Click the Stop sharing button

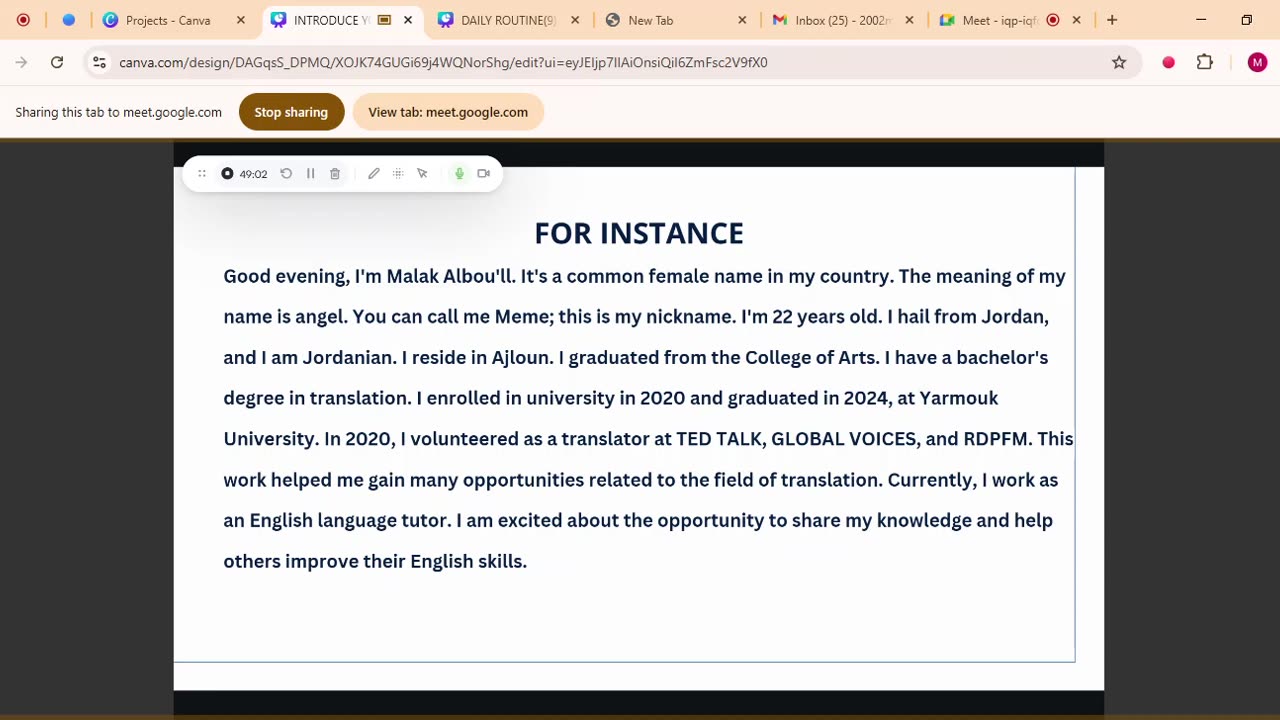coord(291,112)
